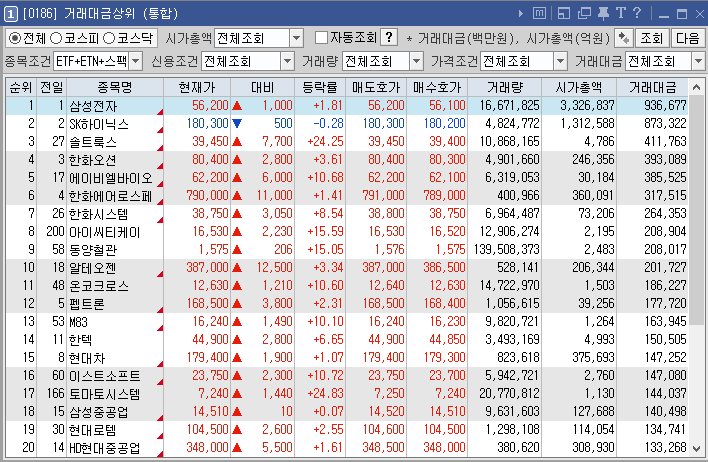The height and width of the screenshot is (462, 708).
Task: Enable the 자동조회 checkbox
Action: point(321,37)
